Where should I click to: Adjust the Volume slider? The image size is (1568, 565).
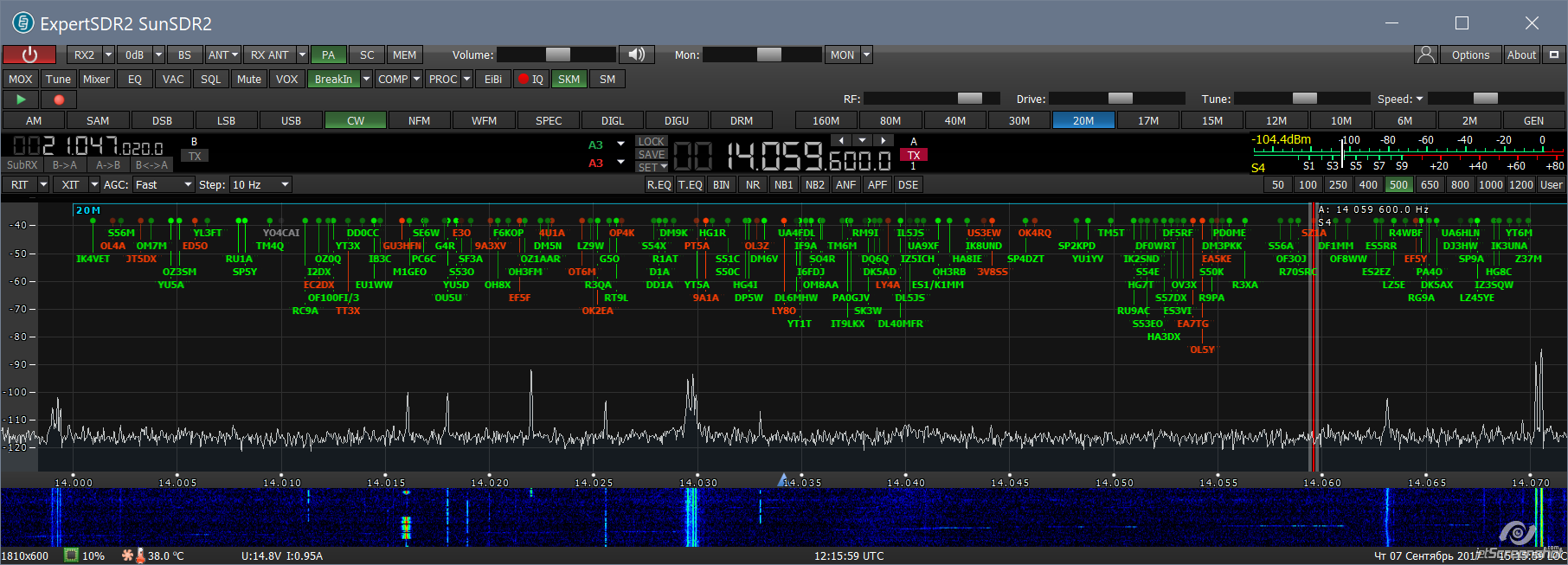click(x=557, y=55)
